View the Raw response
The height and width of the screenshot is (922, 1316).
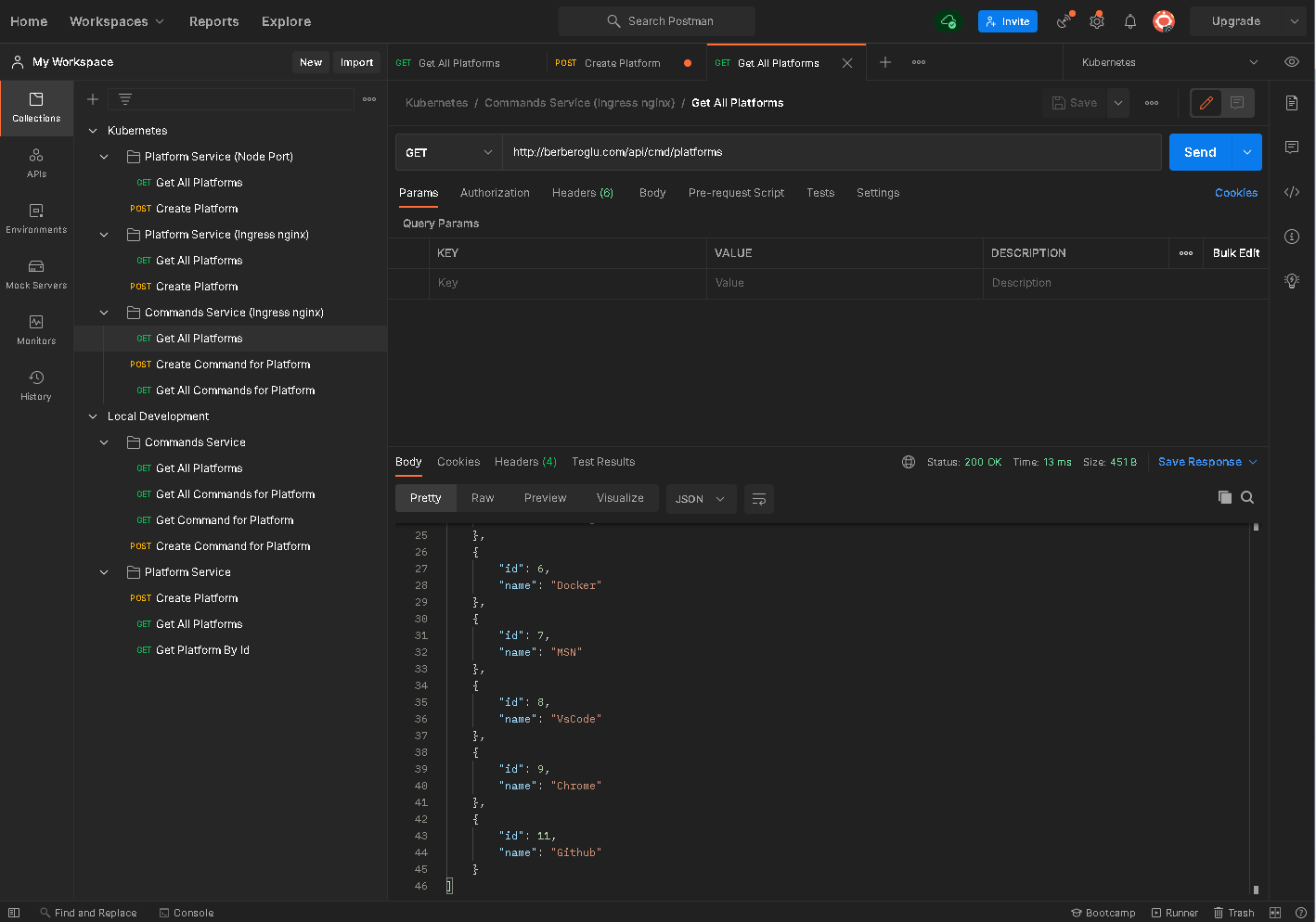(483, 498)
